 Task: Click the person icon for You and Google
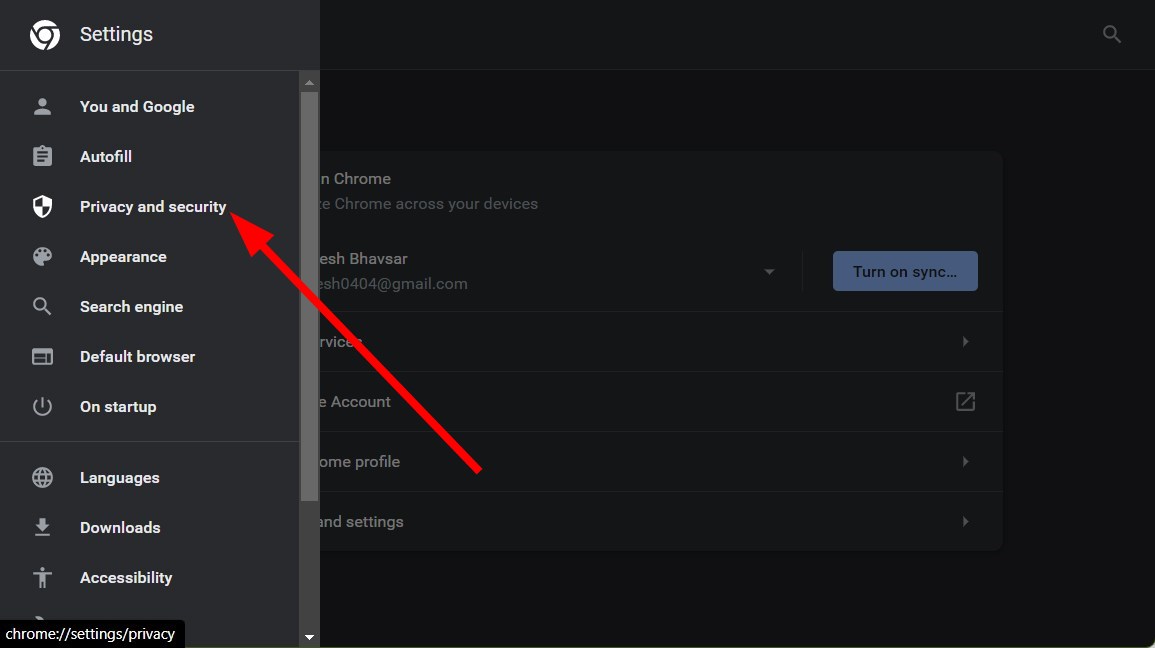click(x=43, y=107)
